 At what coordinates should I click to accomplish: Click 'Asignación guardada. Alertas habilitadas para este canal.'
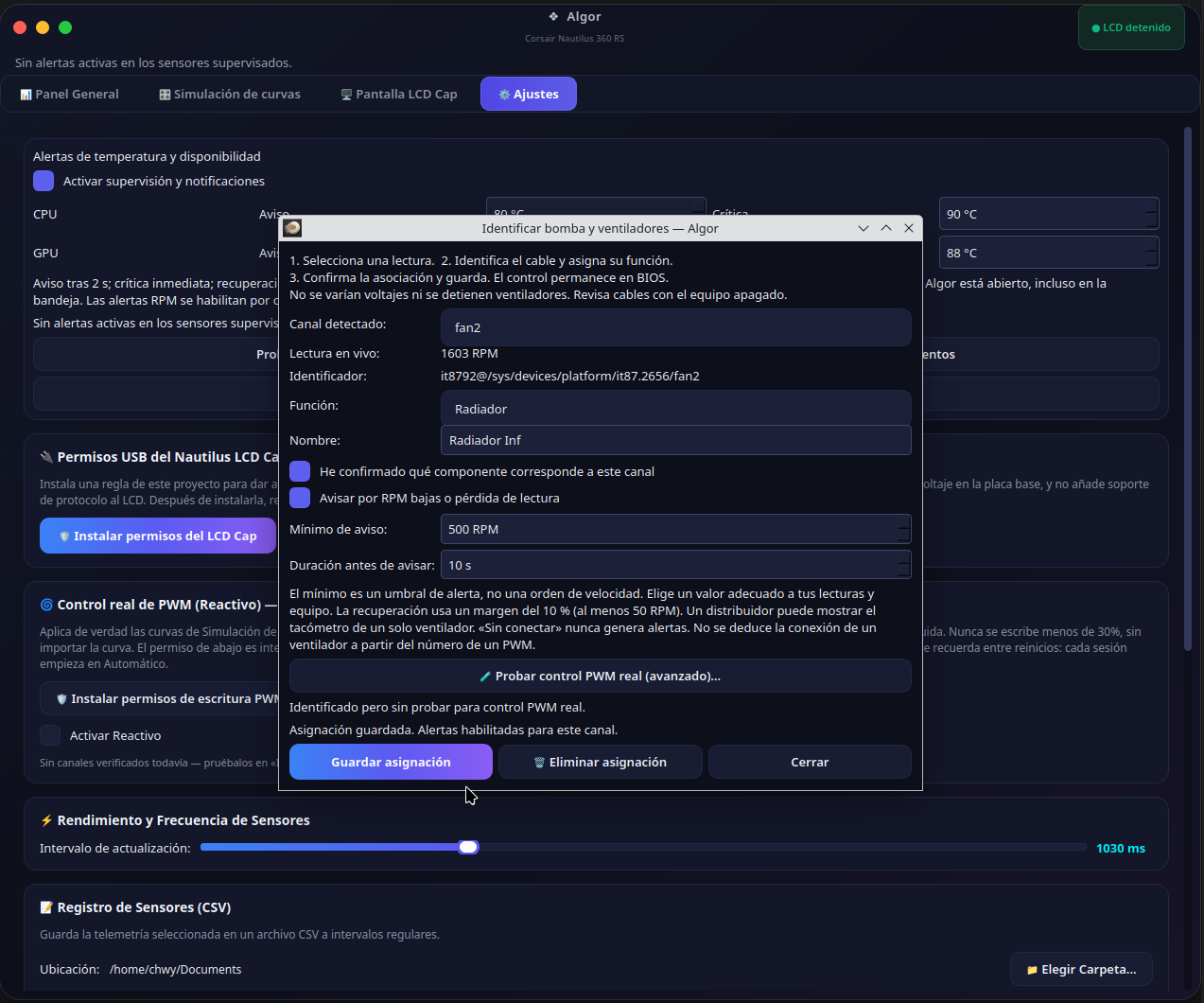(453, 730)
